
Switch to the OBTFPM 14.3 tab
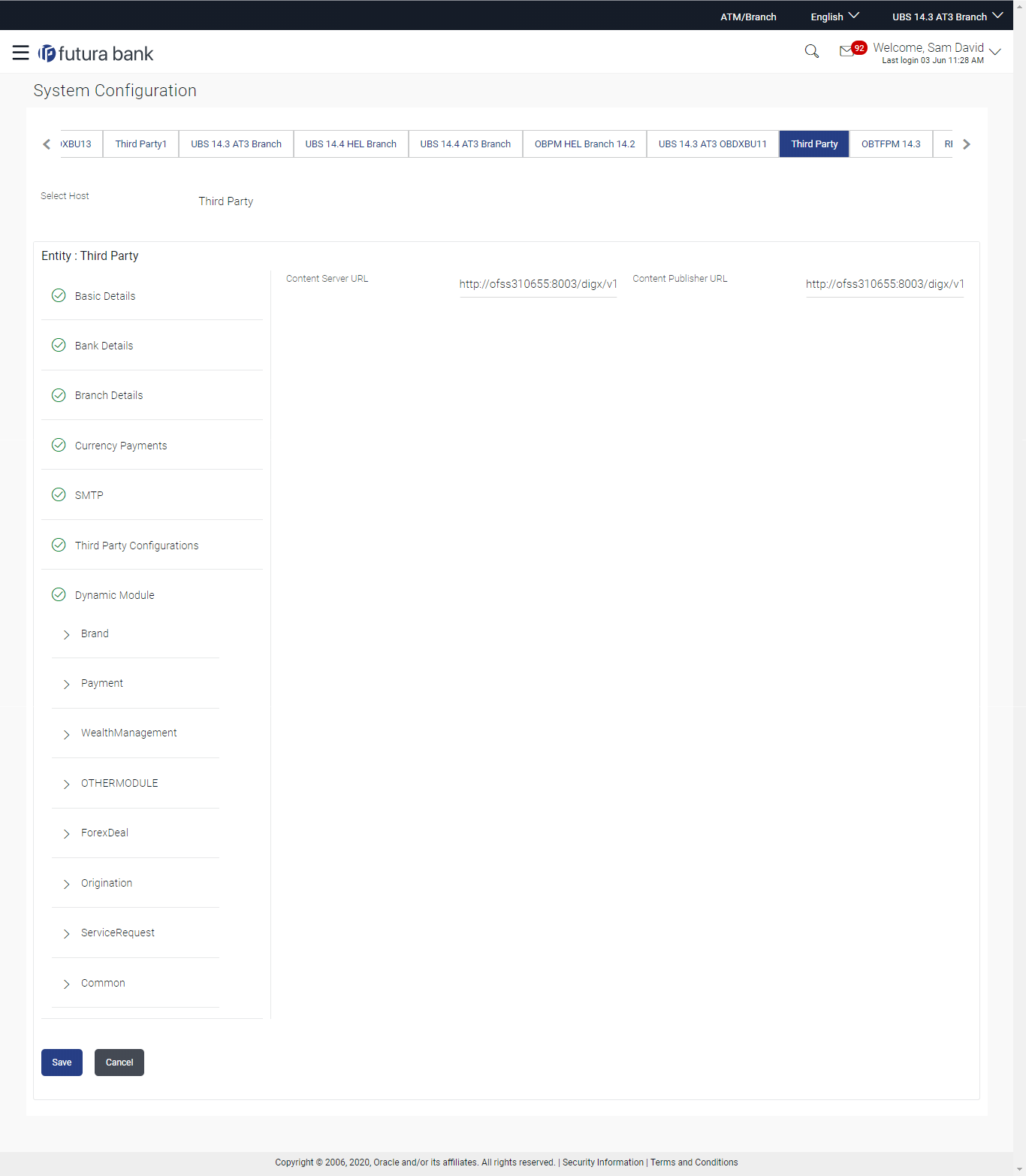[891, 144]
